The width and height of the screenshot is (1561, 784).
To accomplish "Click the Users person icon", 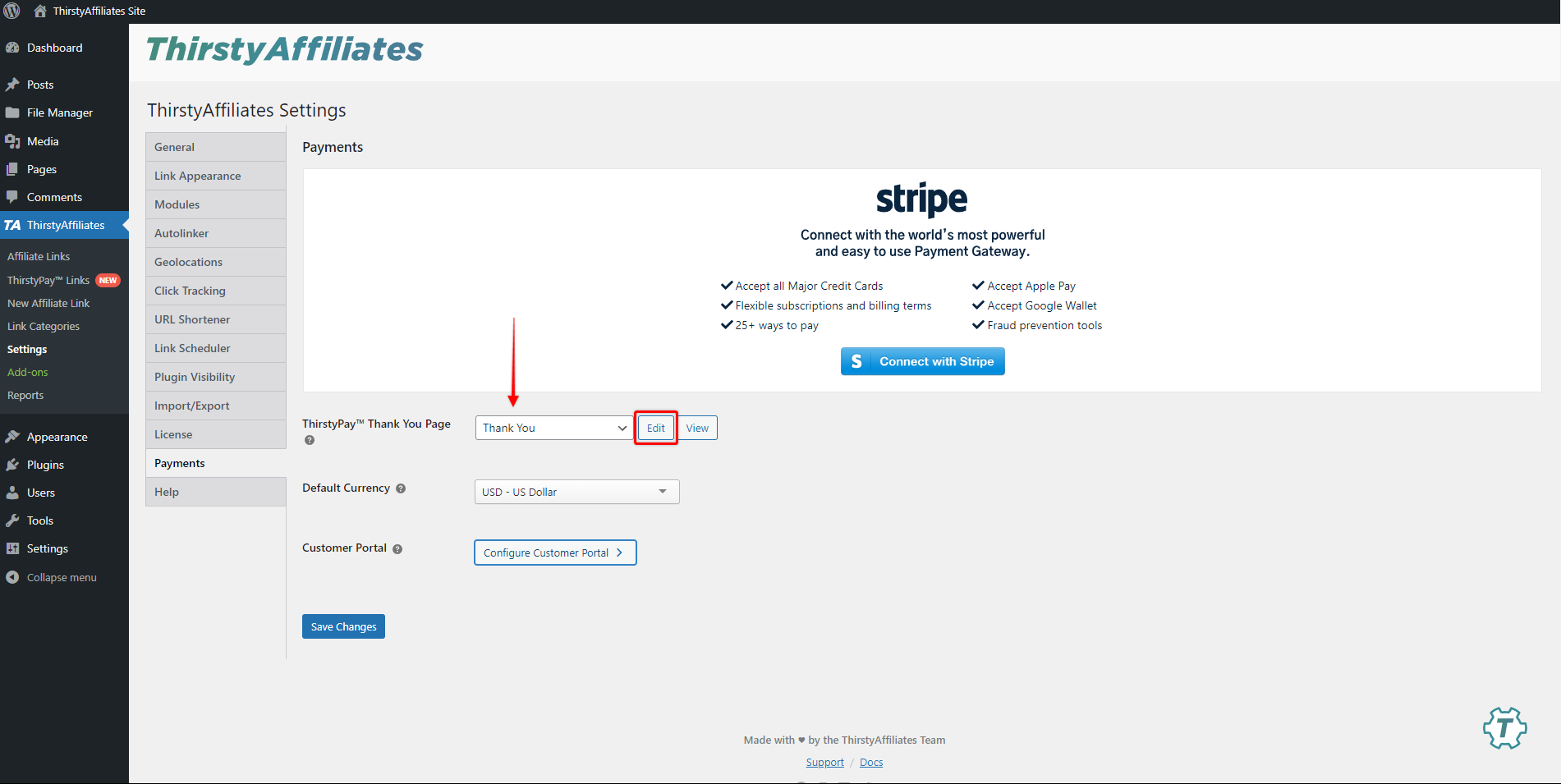I will [12, 493].
